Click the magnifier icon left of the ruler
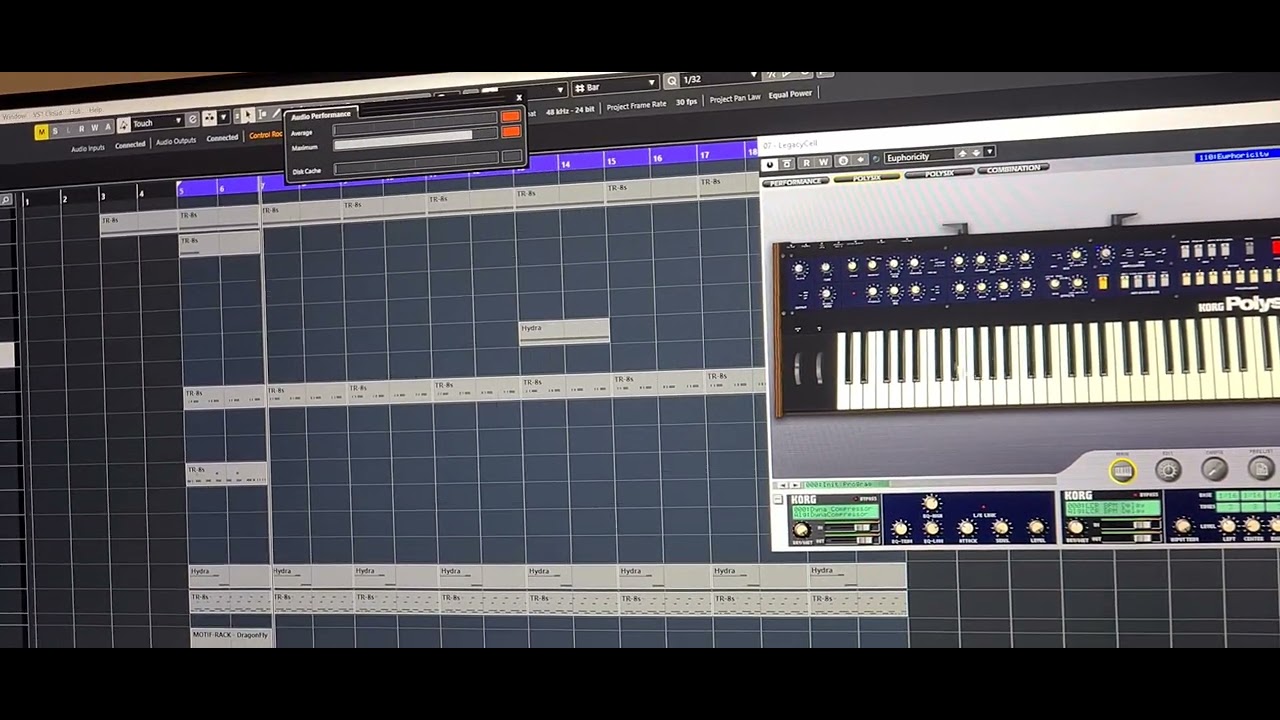The width and height of the screenshot is (1280, 720). click(7, 200)
